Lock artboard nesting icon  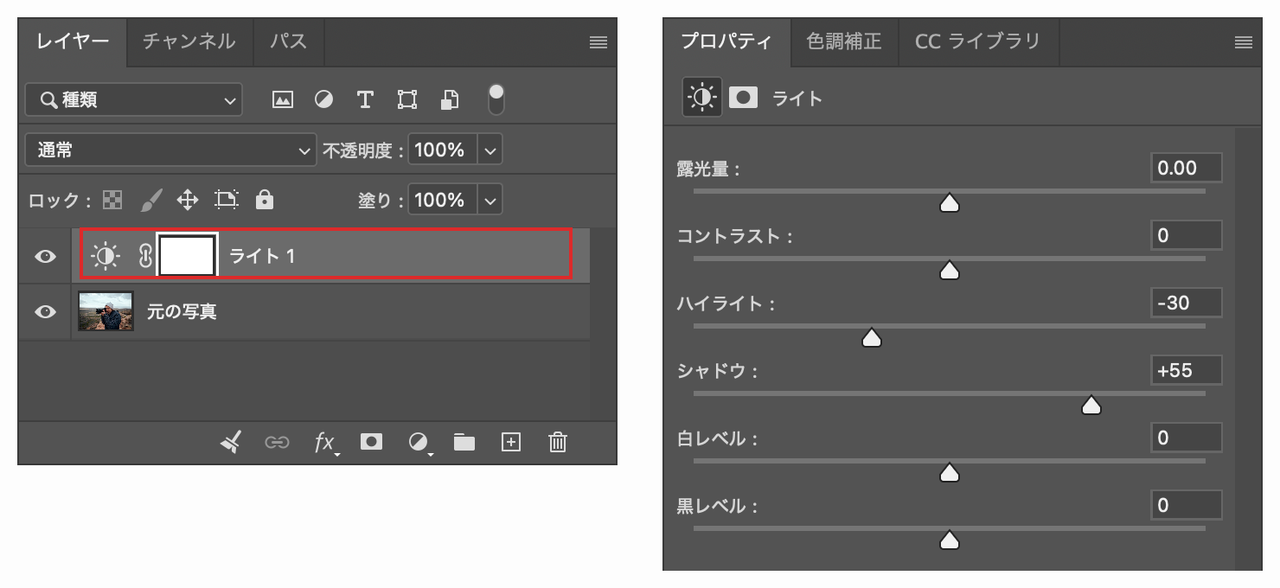pyautogui.click(x=227, y=200)
